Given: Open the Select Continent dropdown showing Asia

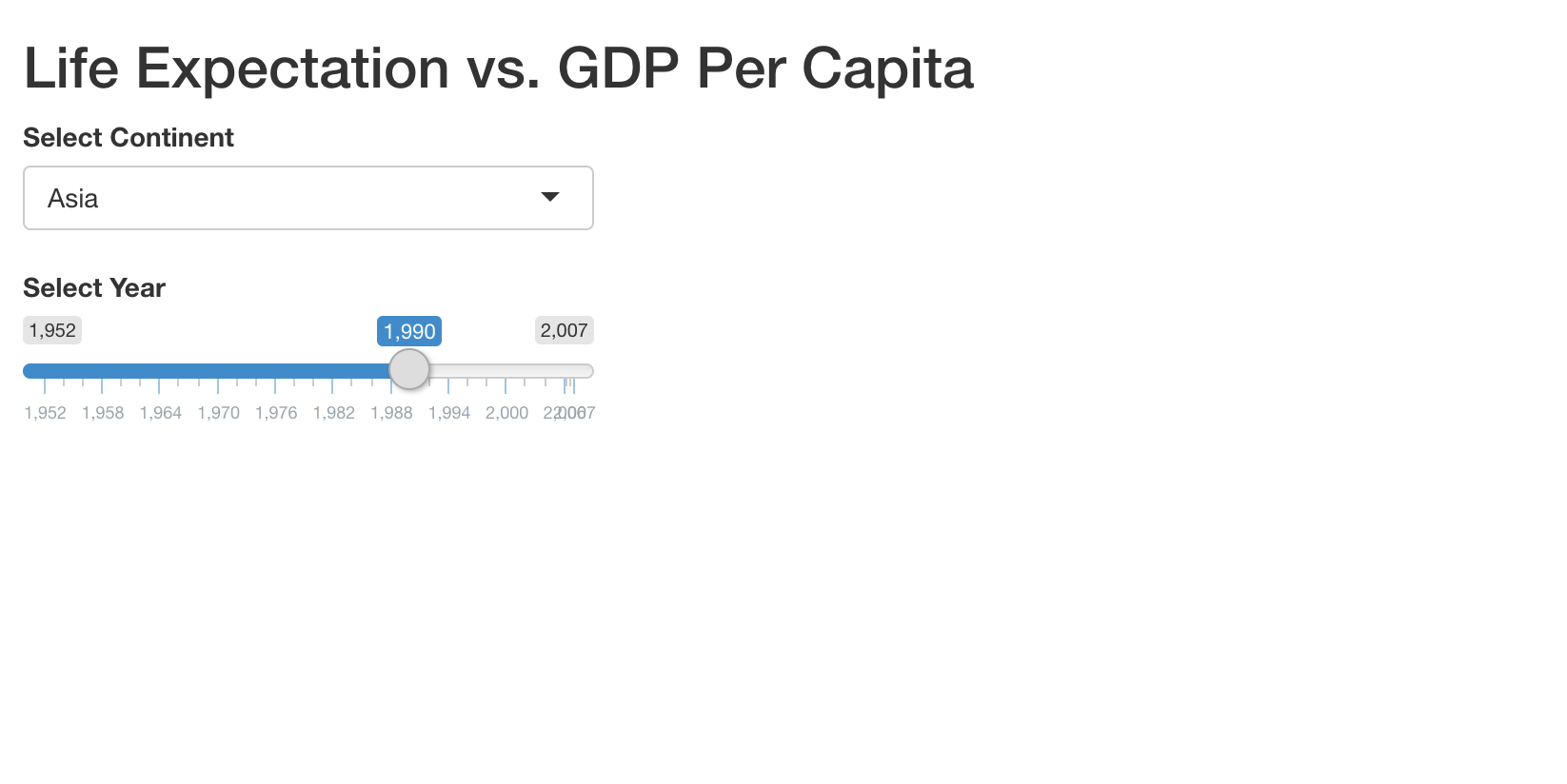Looking at the screenshot, I should [286, 198].
